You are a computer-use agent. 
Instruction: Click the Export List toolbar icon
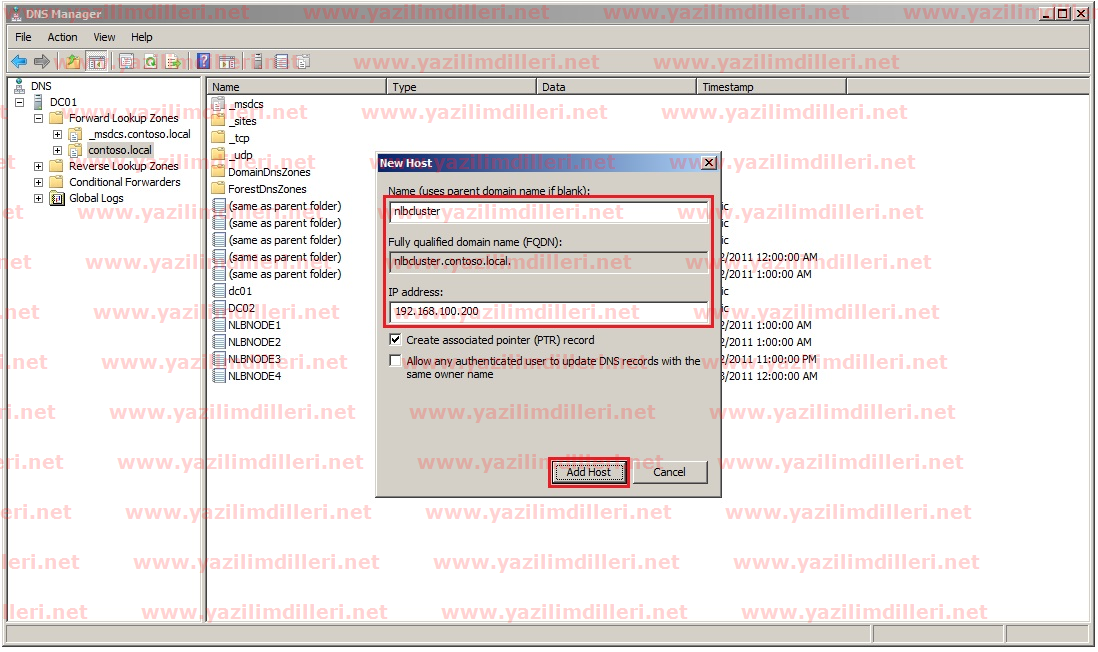click(173, 61)
